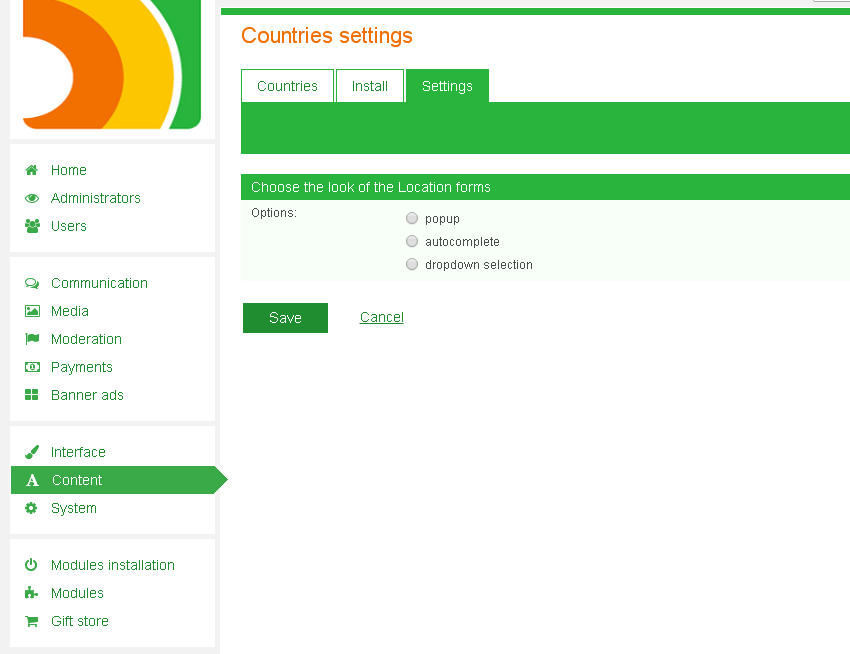Open the Banner ads section

point(87,395)
